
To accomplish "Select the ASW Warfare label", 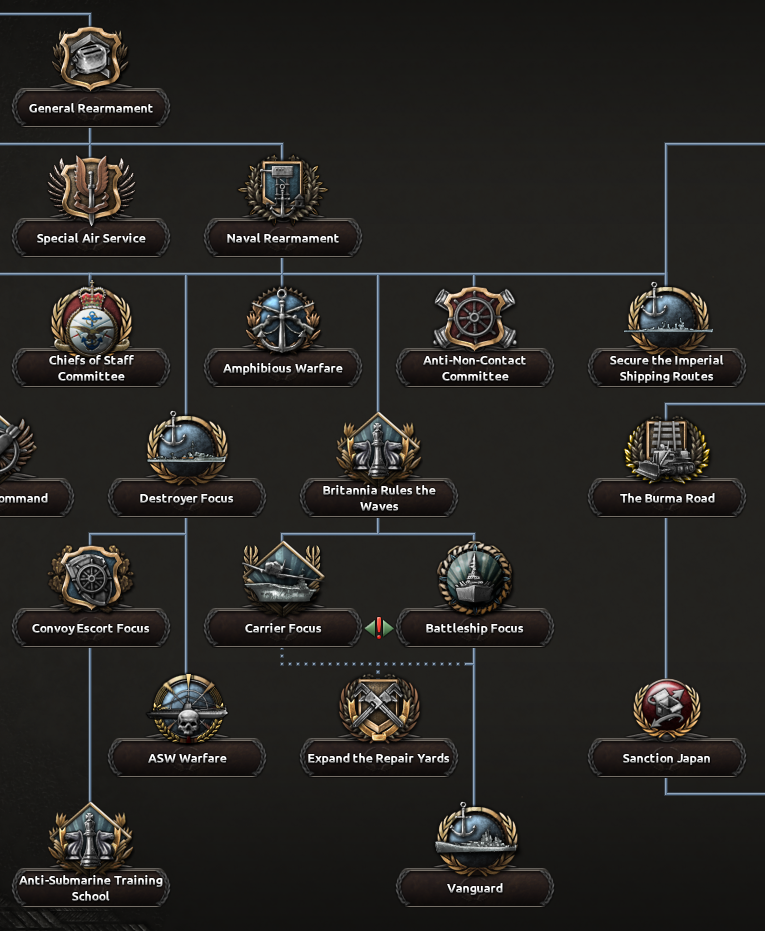I will pyautogui.click(x=186, y=758).
